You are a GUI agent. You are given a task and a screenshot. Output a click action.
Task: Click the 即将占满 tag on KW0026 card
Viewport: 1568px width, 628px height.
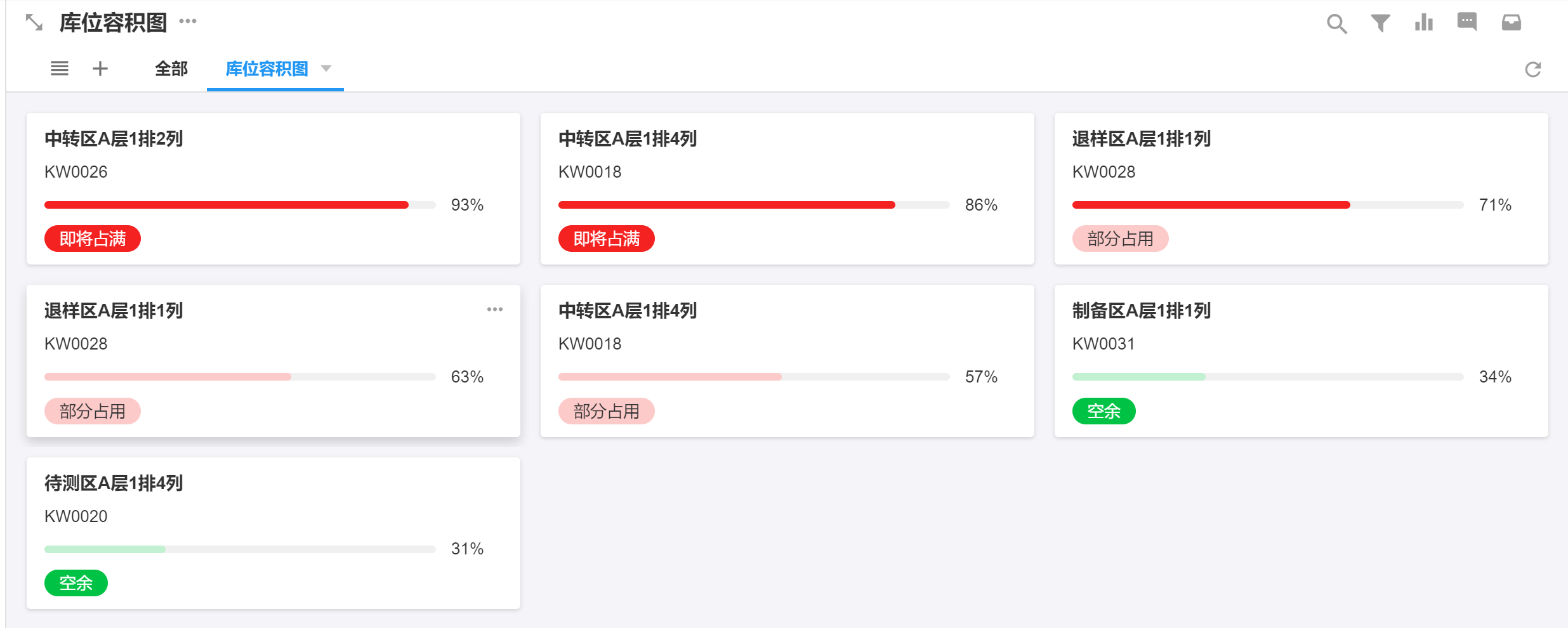click(x=93, y=239)
